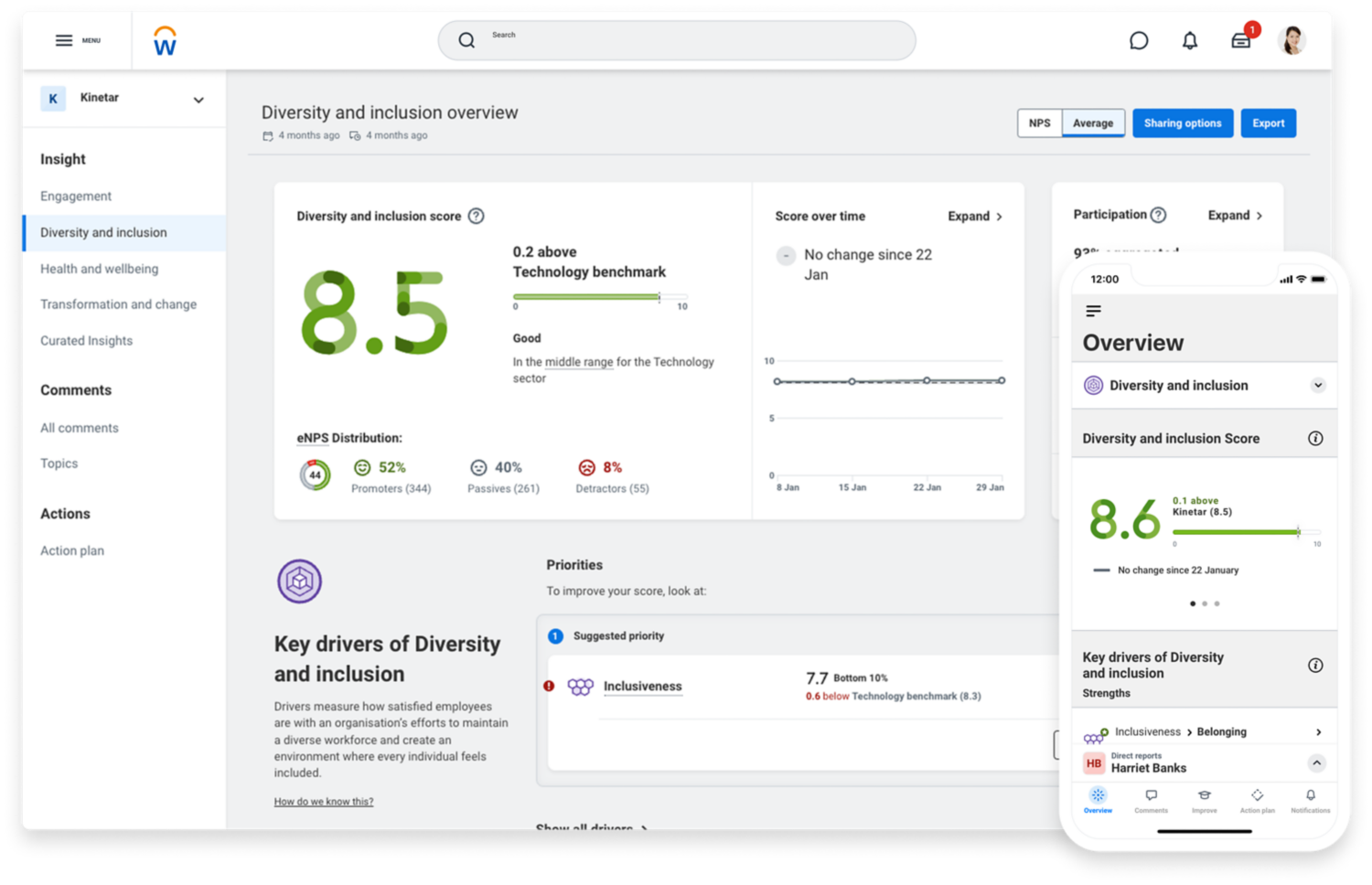Viewport: 1372px width, 885px height.
Task: Open the hamburger Menu icon
Action: point(64,40)
